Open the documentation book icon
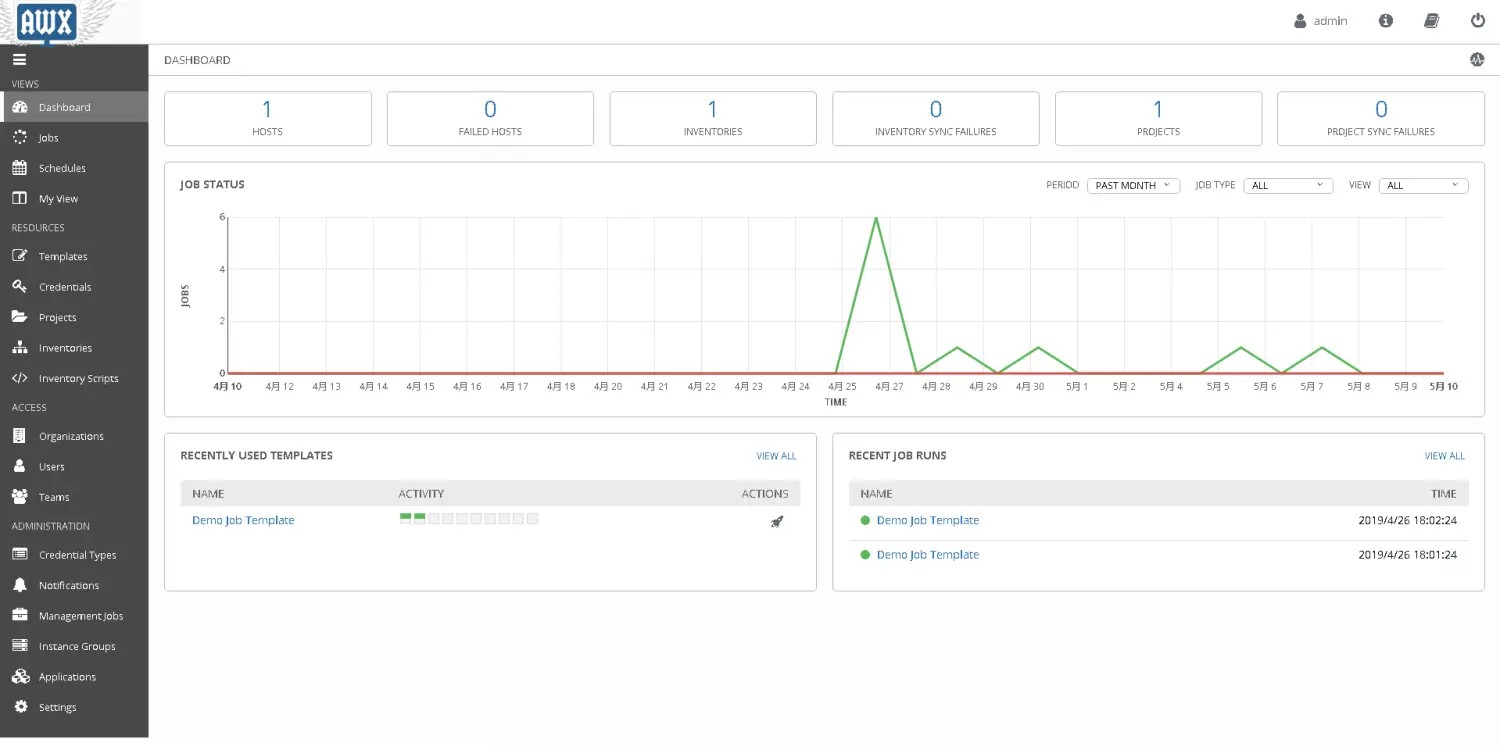This screenshot has height=750, width=1500. [x=1431, y=21]
